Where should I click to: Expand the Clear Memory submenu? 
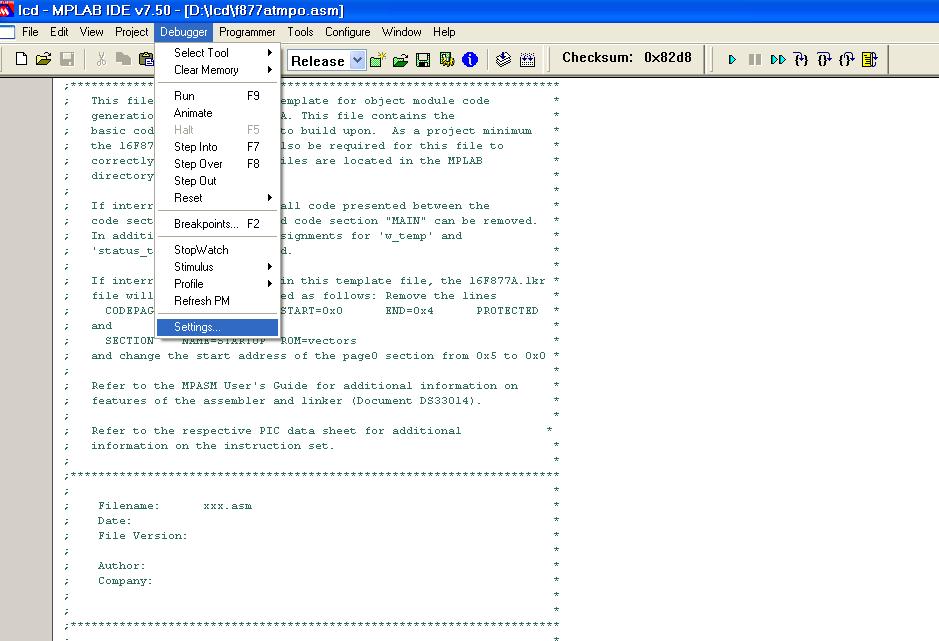click(x=217, y=70)
